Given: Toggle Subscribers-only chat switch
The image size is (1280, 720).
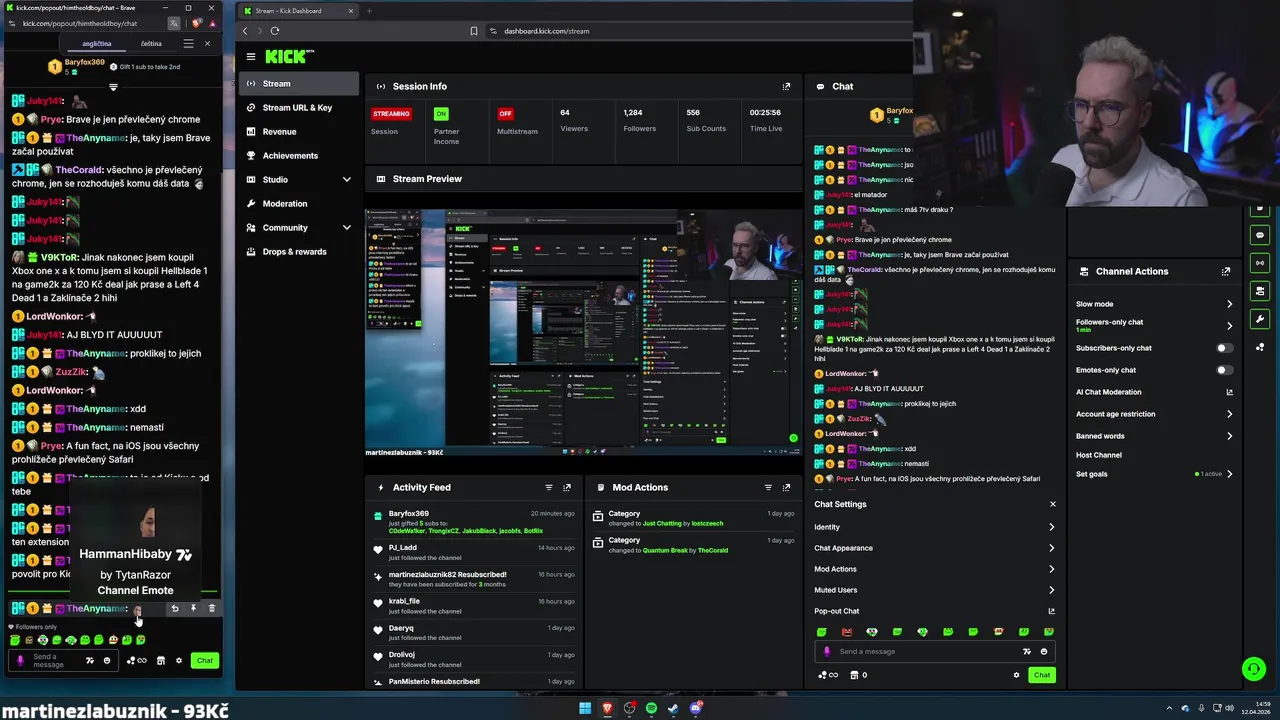Looking at the screenshot, I should [x=1224, y=348].
